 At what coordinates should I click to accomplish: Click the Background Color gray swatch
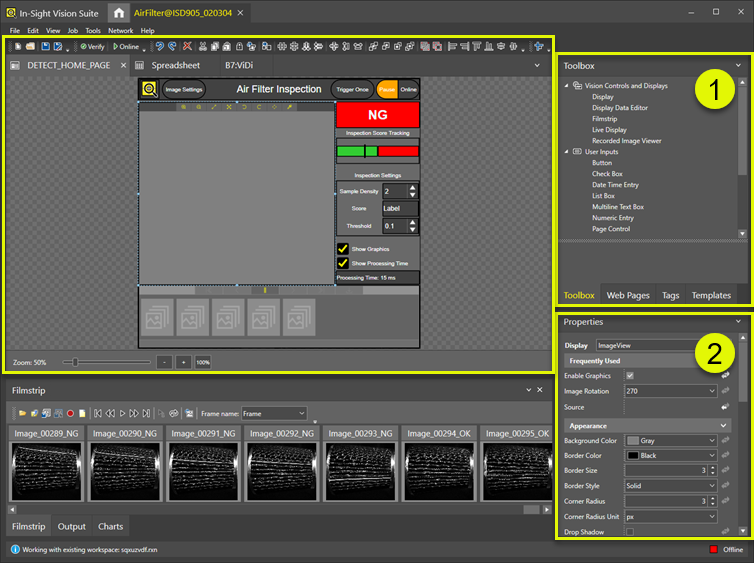click(x=634, y=440)
